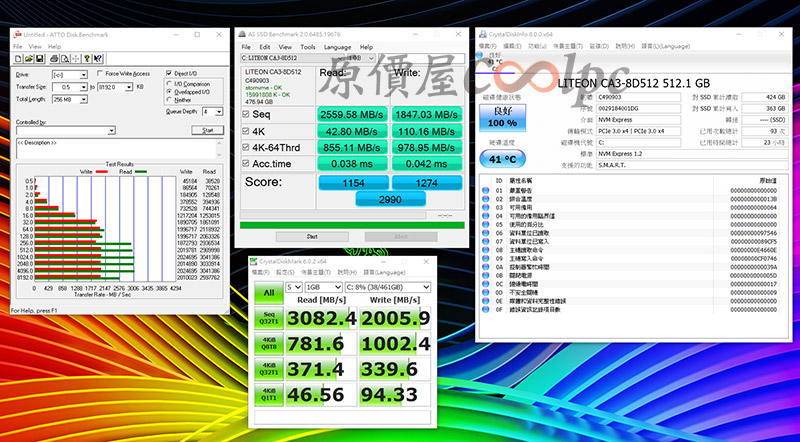The height and width of the screenshot is (442, 800).
Task: Click the Print Preview icon in ATTO toolbar
Action: 65,59
